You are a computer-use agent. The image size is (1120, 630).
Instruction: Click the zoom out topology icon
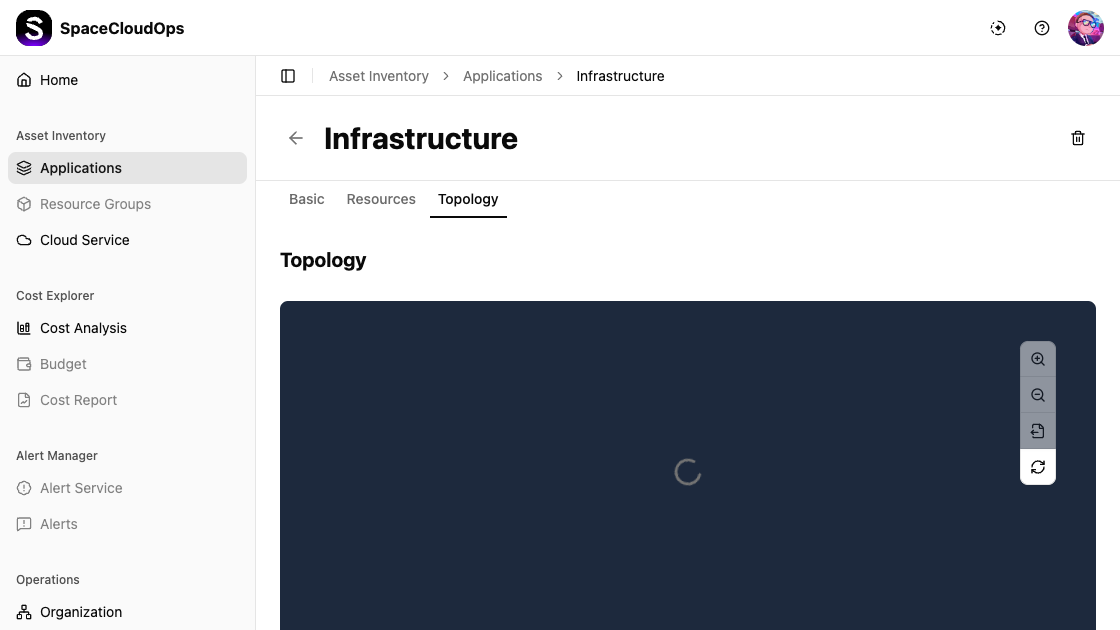pyautogui.click(x=1038, y=395)
